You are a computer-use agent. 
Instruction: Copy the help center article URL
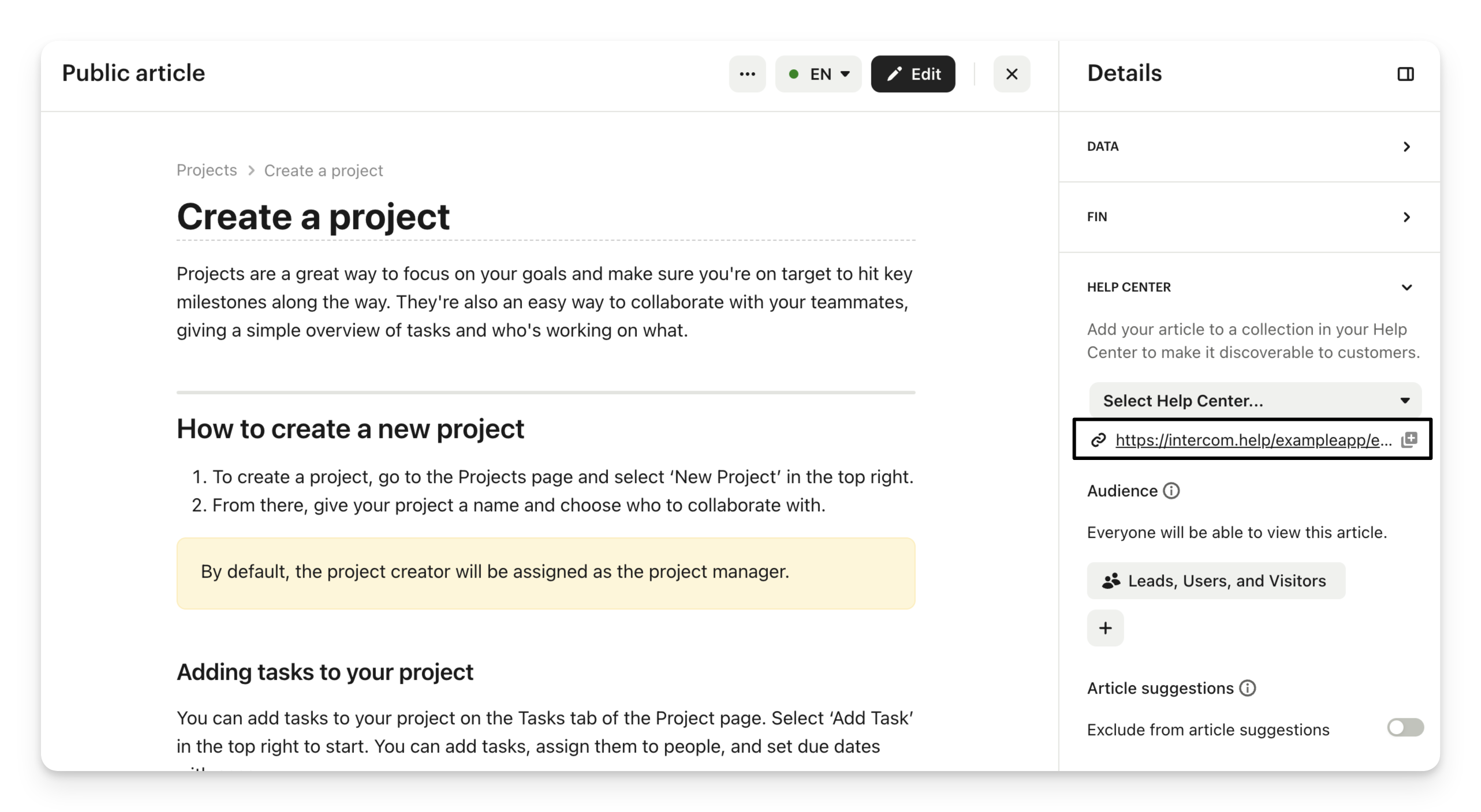(1409, 440)
